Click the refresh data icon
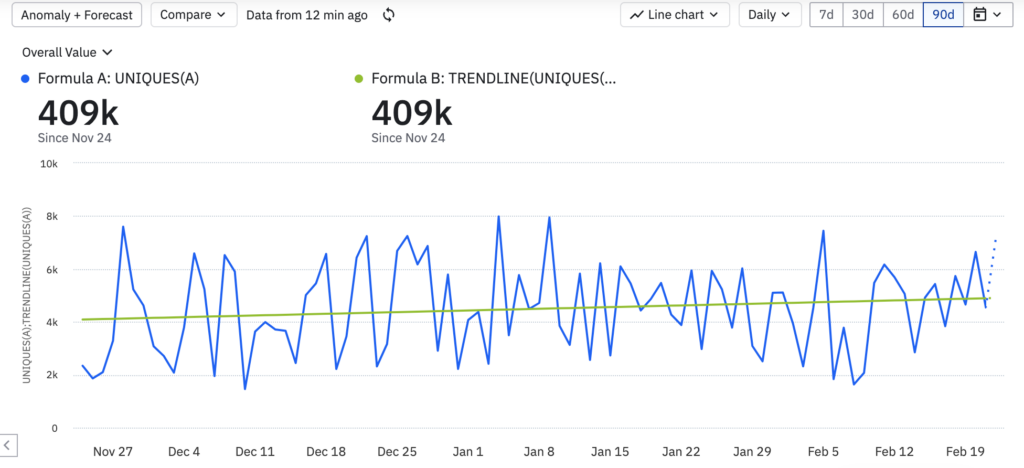This screenshot has width=1024, height=468. click(389, 15)
